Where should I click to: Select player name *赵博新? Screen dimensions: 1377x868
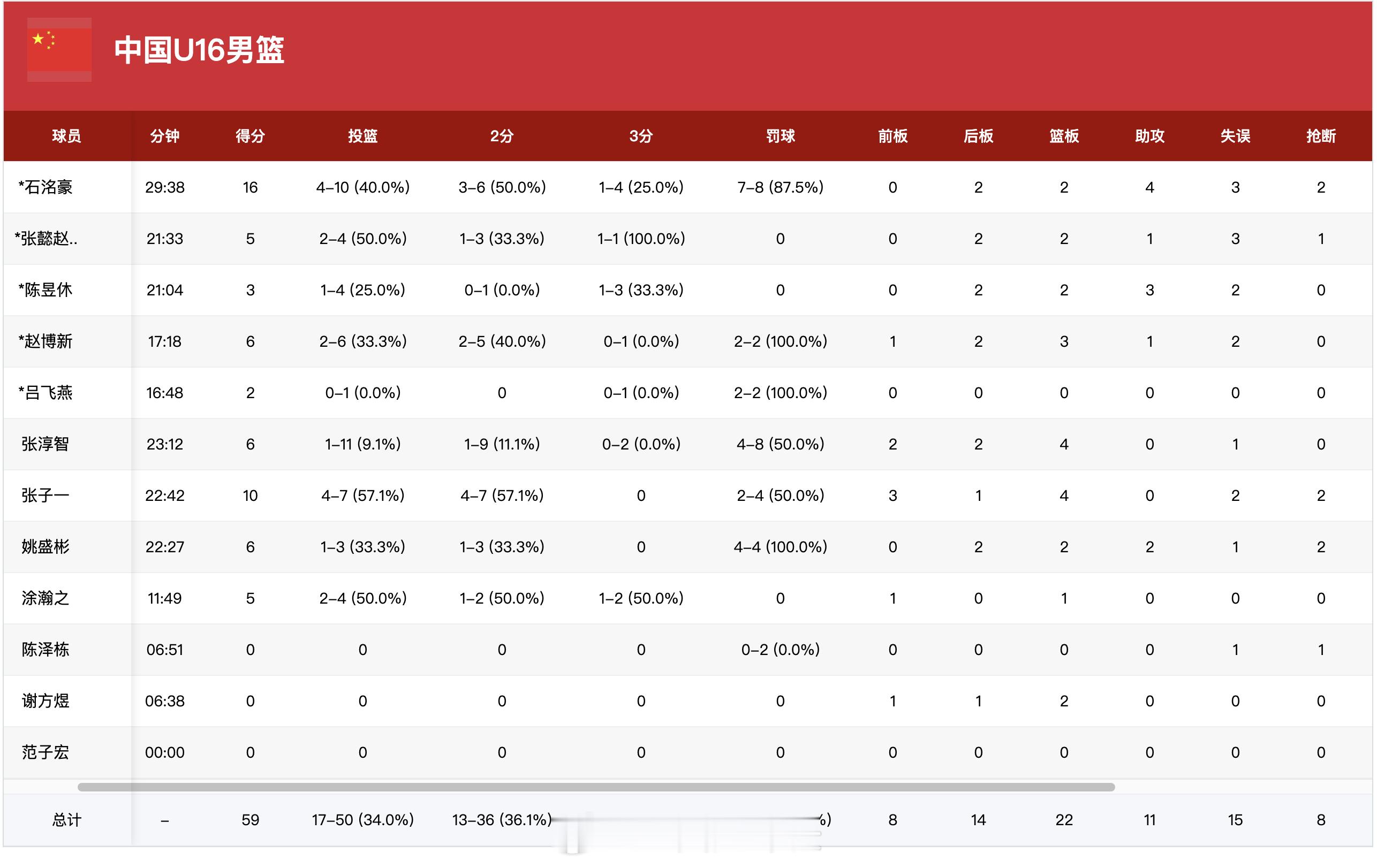45,342
